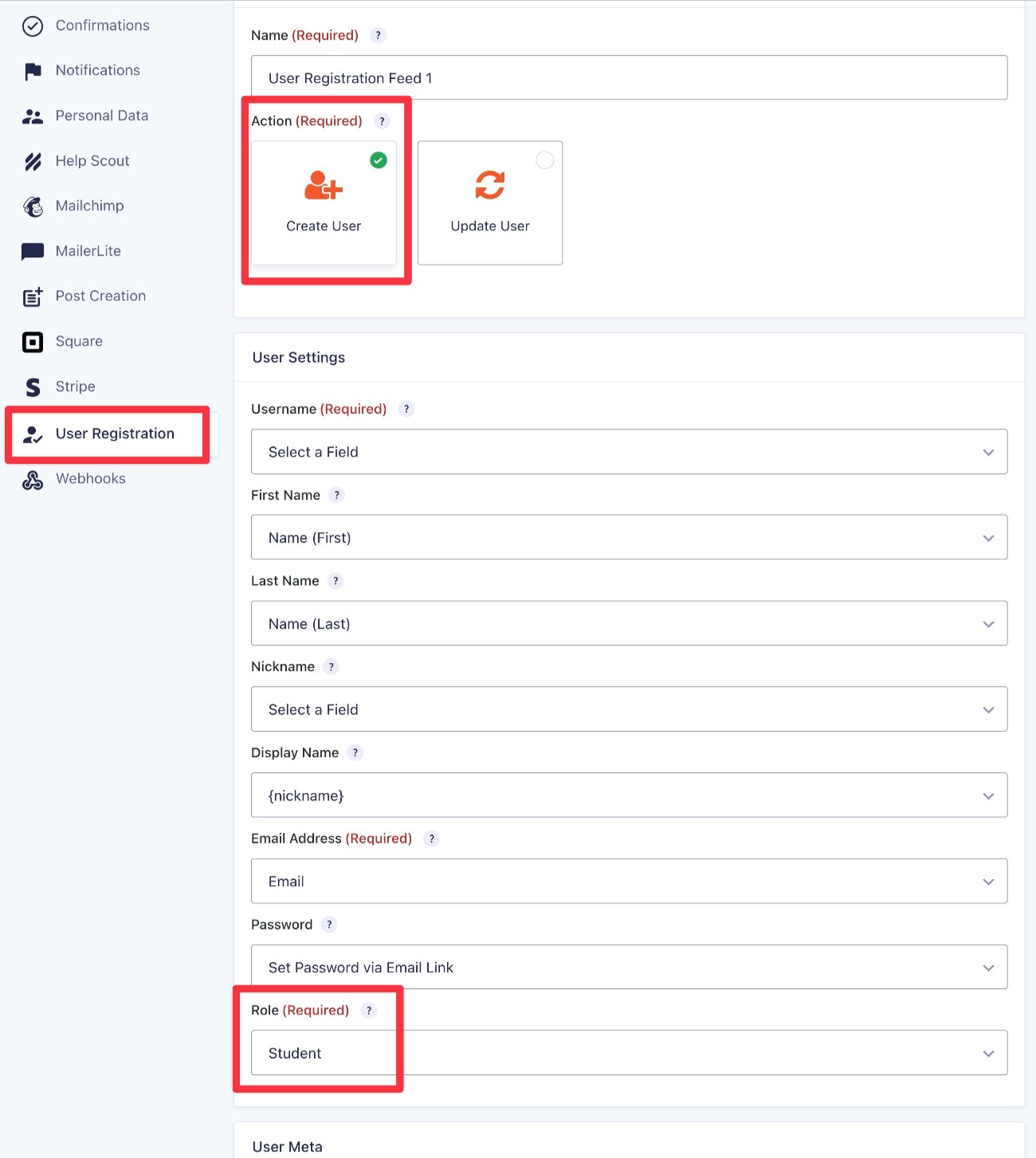Click the Post Creation sidebar entry
The image size is (1036, 1158).
click(x=100, y=296)
